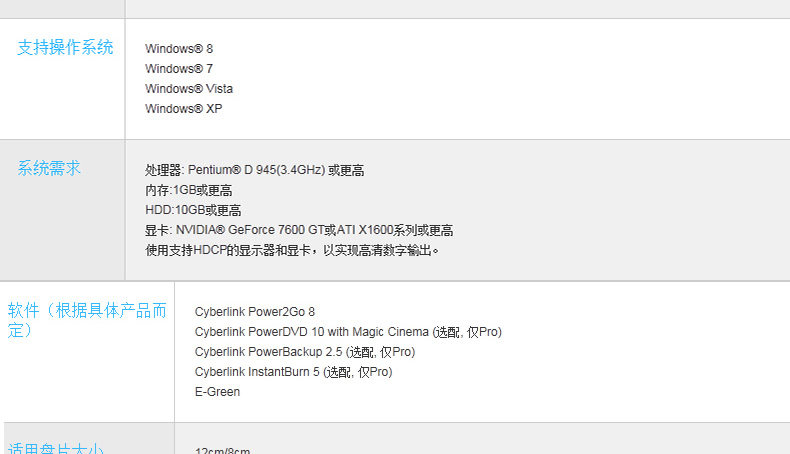790x454 pixels.
Task: Click the 12cm/8cm disc size value
Action: click(x=222, y=450)
